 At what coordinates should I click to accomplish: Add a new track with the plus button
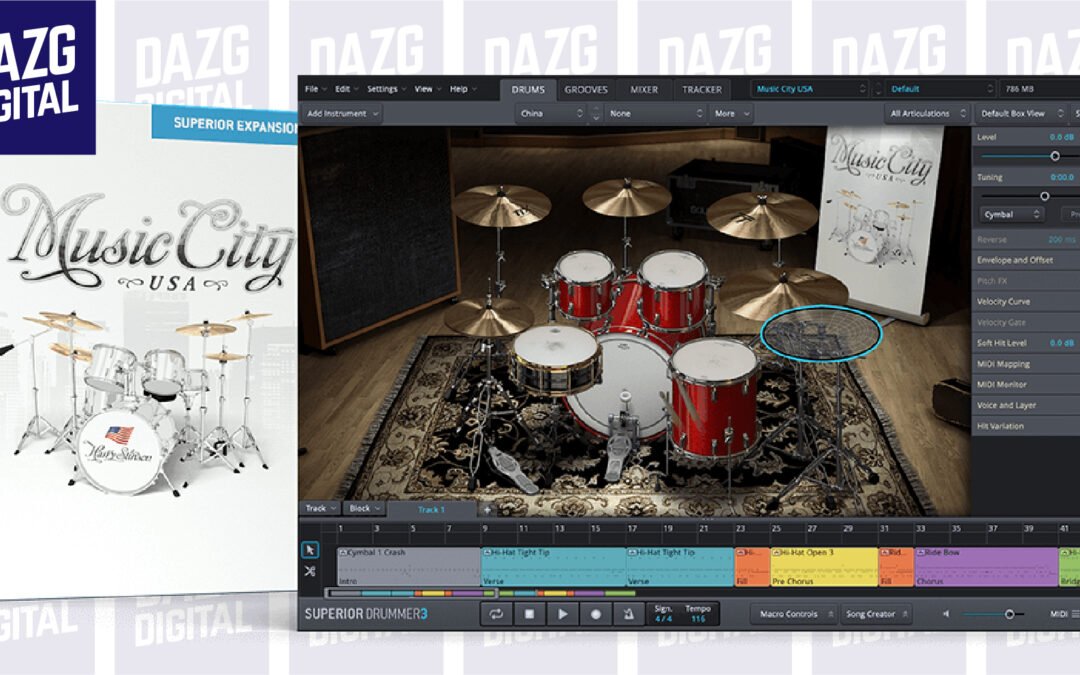coord(487,510)
